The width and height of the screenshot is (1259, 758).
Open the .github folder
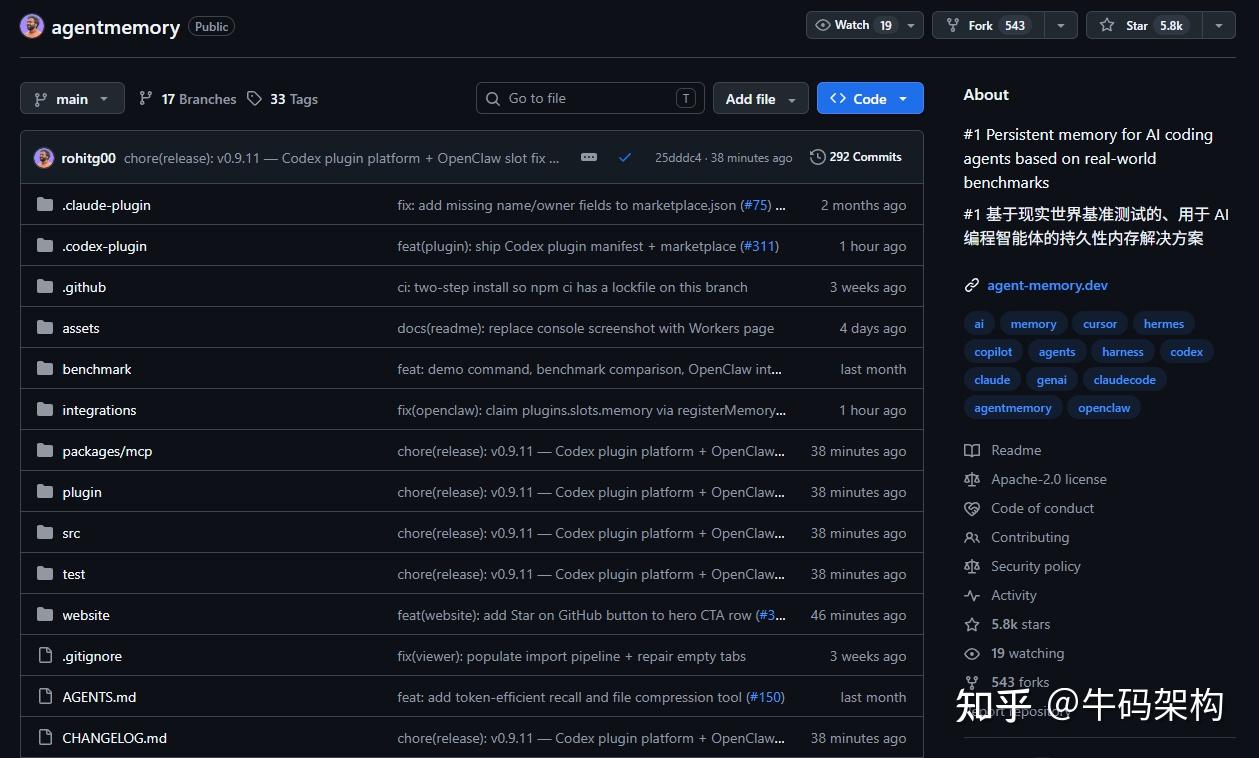84,287
